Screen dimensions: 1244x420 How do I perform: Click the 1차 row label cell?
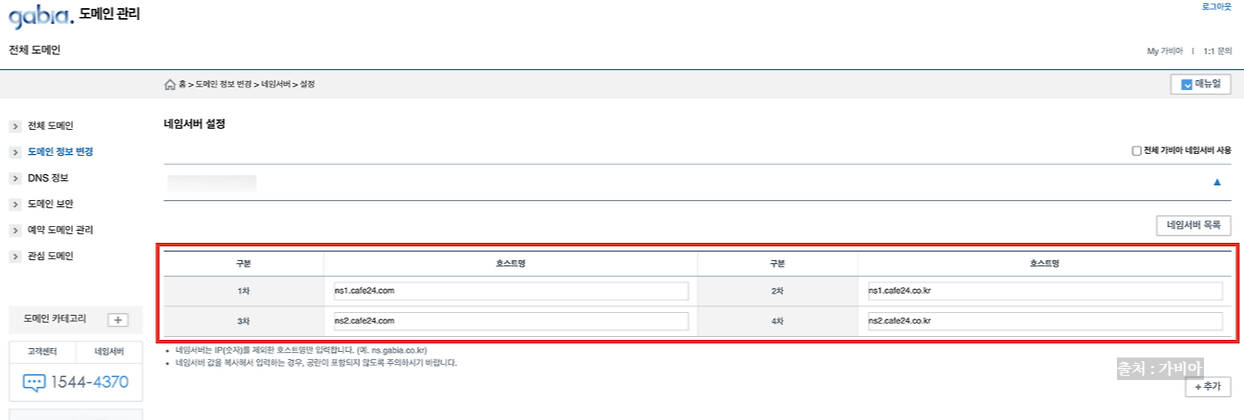click(x=244, y=291)
